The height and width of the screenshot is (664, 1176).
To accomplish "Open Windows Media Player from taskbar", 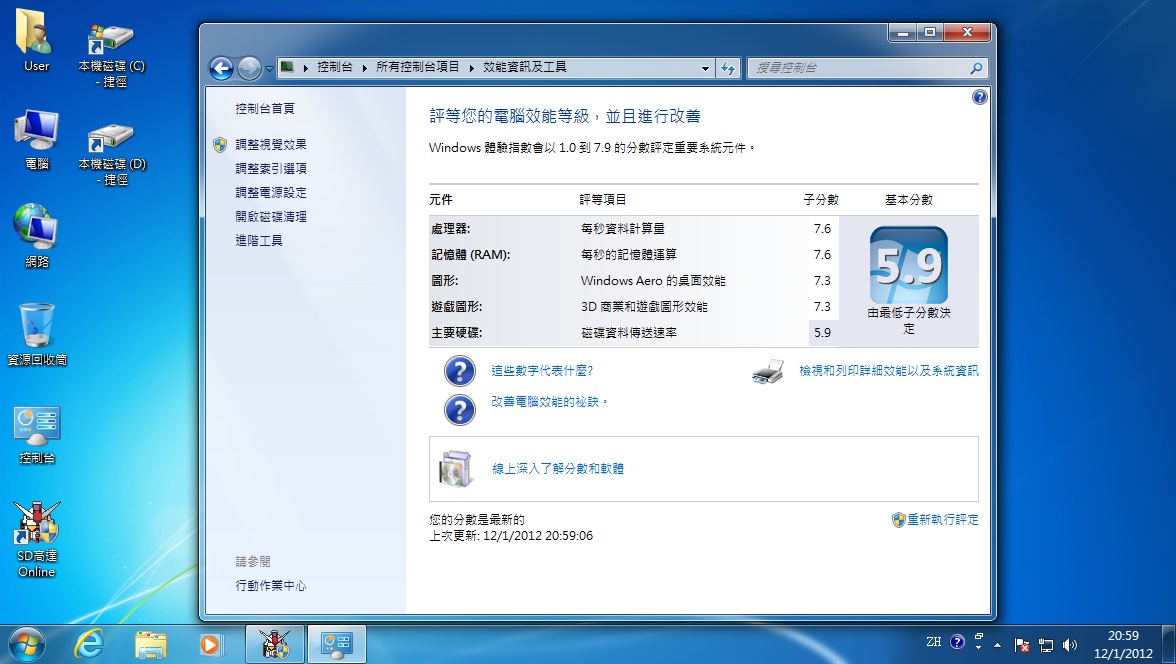I will coord(211,644).
